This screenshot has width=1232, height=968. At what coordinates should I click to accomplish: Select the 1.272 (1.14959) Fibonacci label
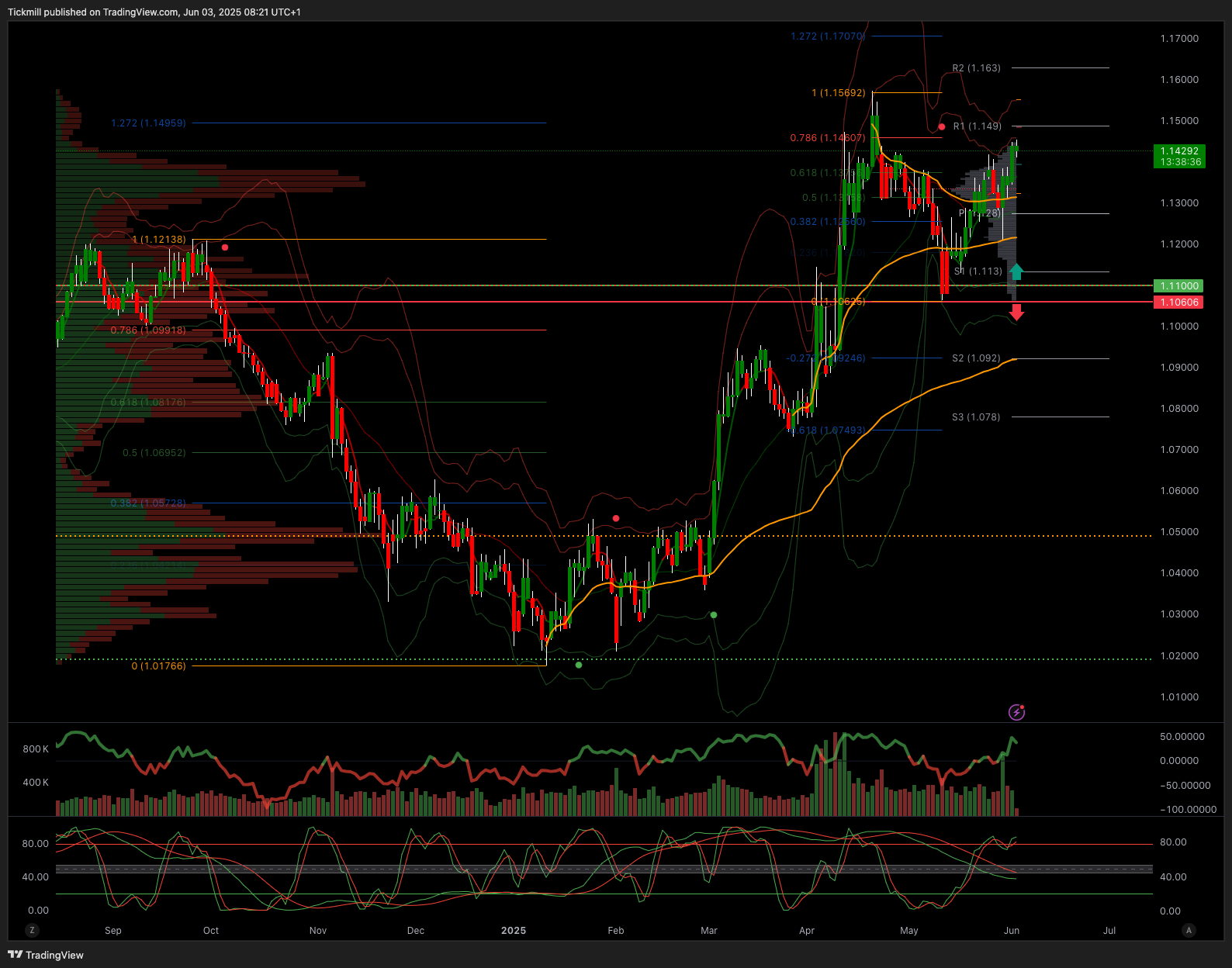pos(148,123)
